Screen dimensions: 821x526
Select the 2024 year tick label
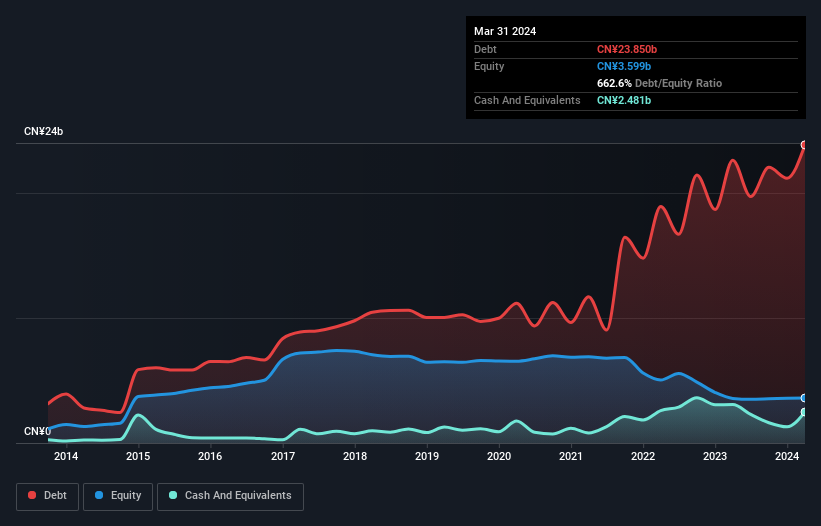[x=787, y=457]
